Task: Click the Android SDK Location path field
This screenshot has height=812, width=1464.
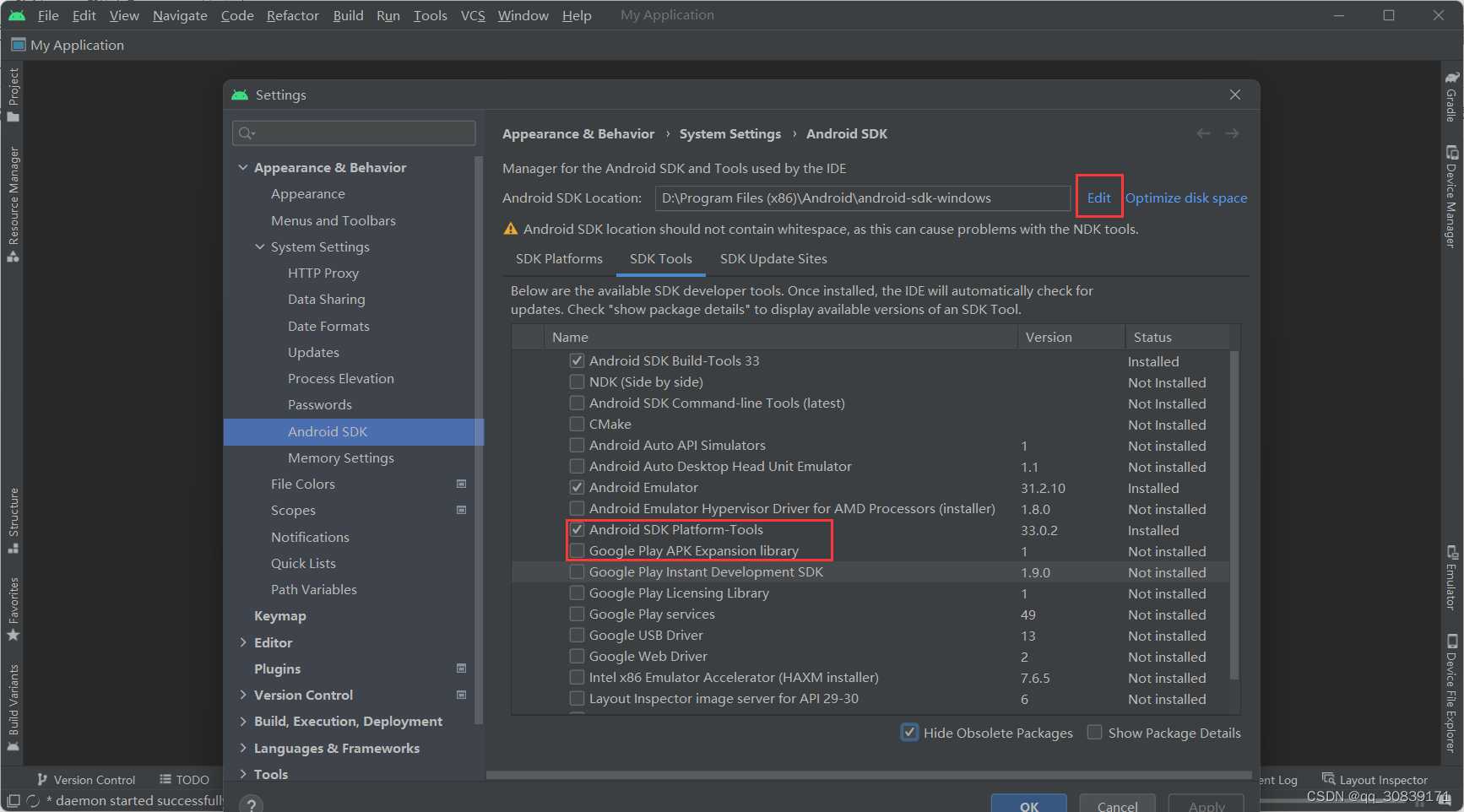Action: tap(863, 198)
